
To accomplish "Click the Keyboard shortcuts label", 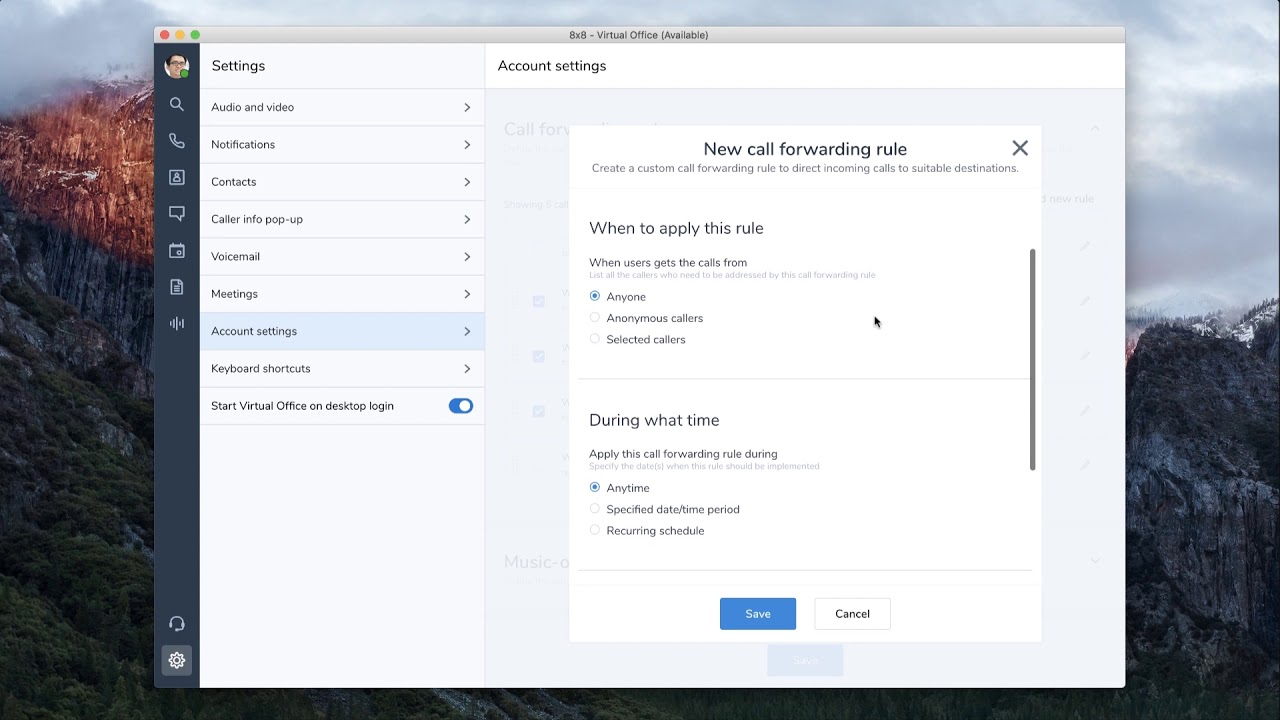I will coord(260,368).
